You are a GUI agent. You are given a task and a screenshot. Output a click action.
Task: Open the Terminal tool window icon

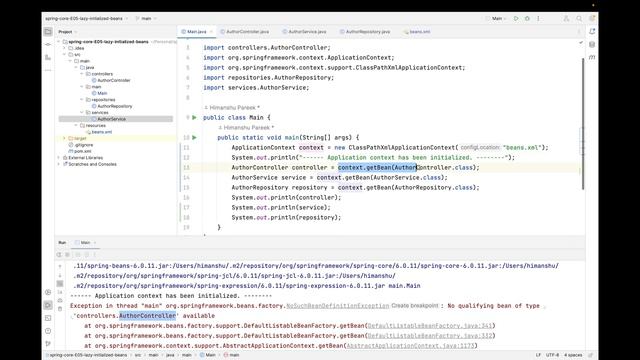point(48,318)
